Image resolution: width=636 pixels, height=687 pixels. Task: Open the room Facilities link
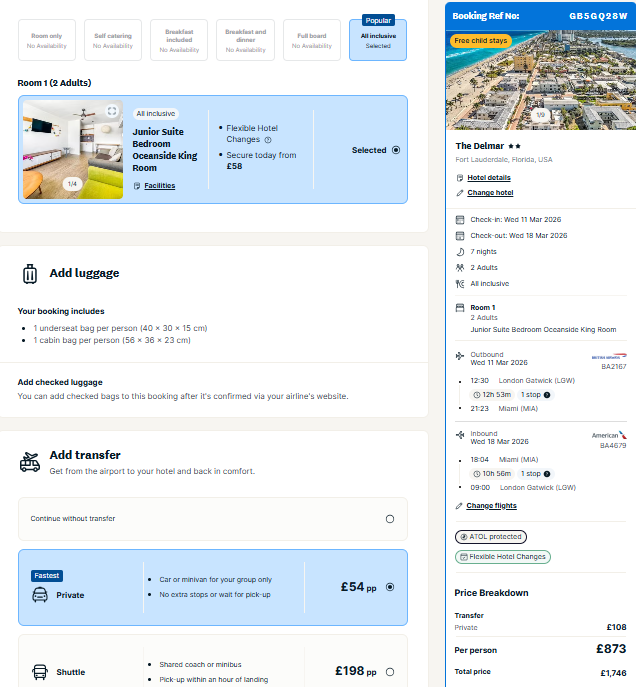pos(159,186)
